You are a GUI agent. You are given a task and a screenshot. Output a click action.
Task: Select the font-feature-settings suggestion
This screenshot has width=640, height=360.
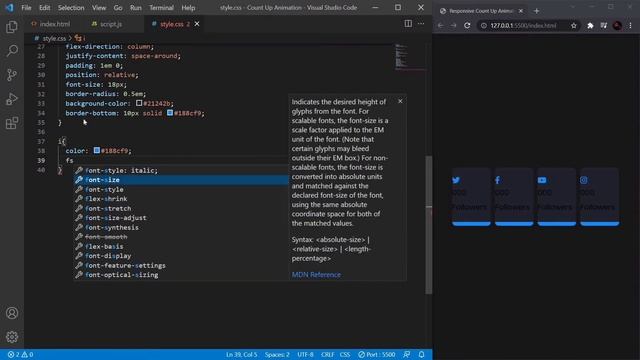[x=181, y=265]
